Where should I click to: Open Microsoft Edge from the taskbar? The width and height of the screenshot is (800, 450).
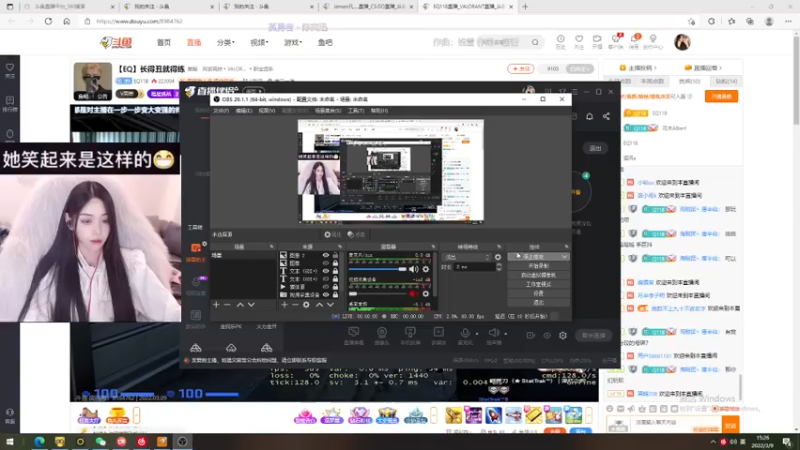pyautogui.click(x=39, y=441)
